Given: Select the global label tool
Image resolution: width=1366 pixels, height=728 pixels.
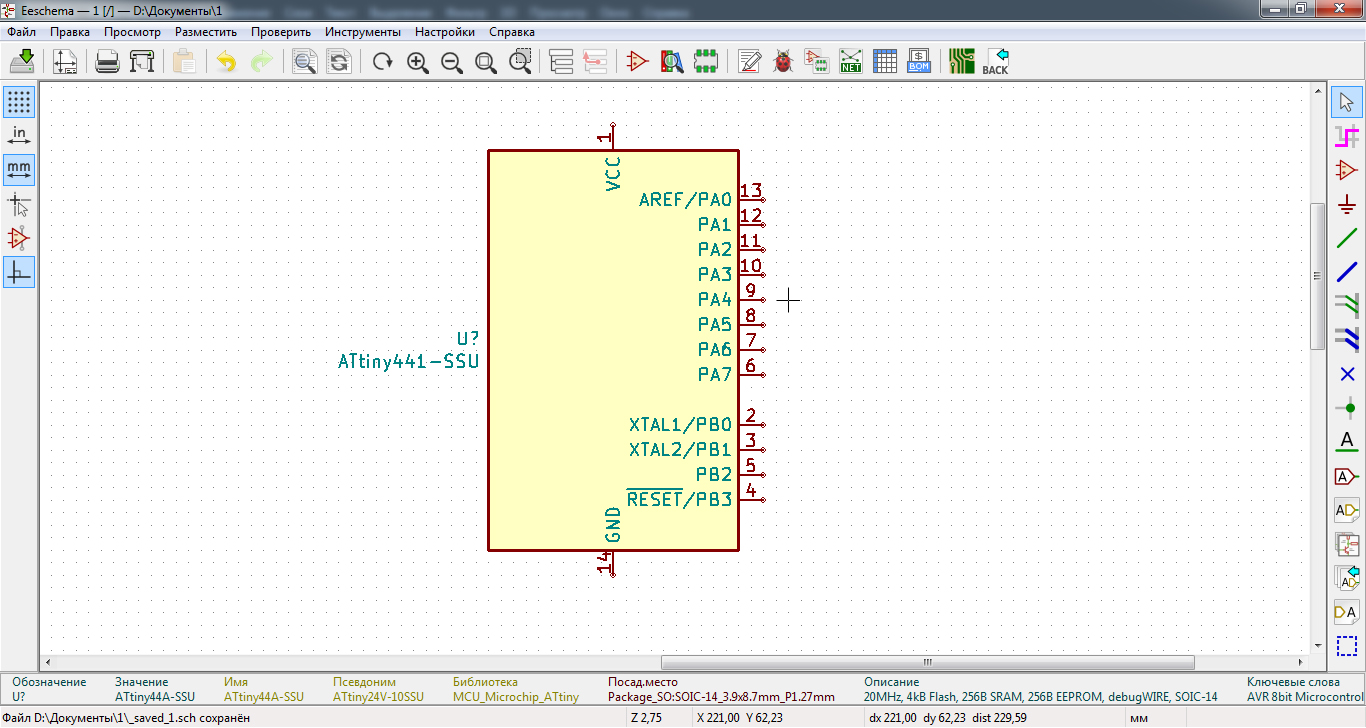Looking at the screenshot, I should coord(1346,476).
